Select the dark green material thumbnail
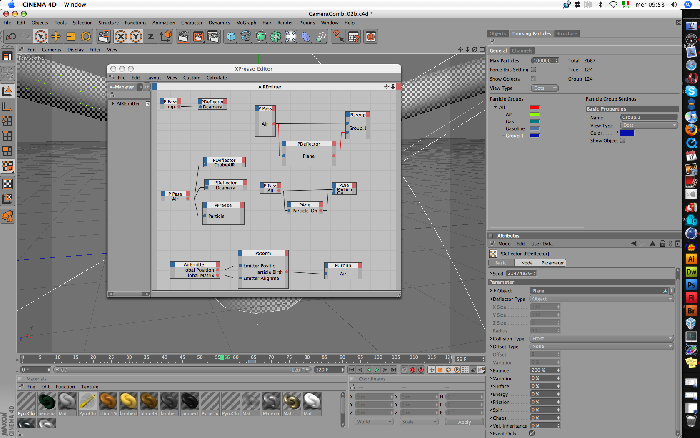The width and height of the screenshot is (700, 438). (46, 401)
